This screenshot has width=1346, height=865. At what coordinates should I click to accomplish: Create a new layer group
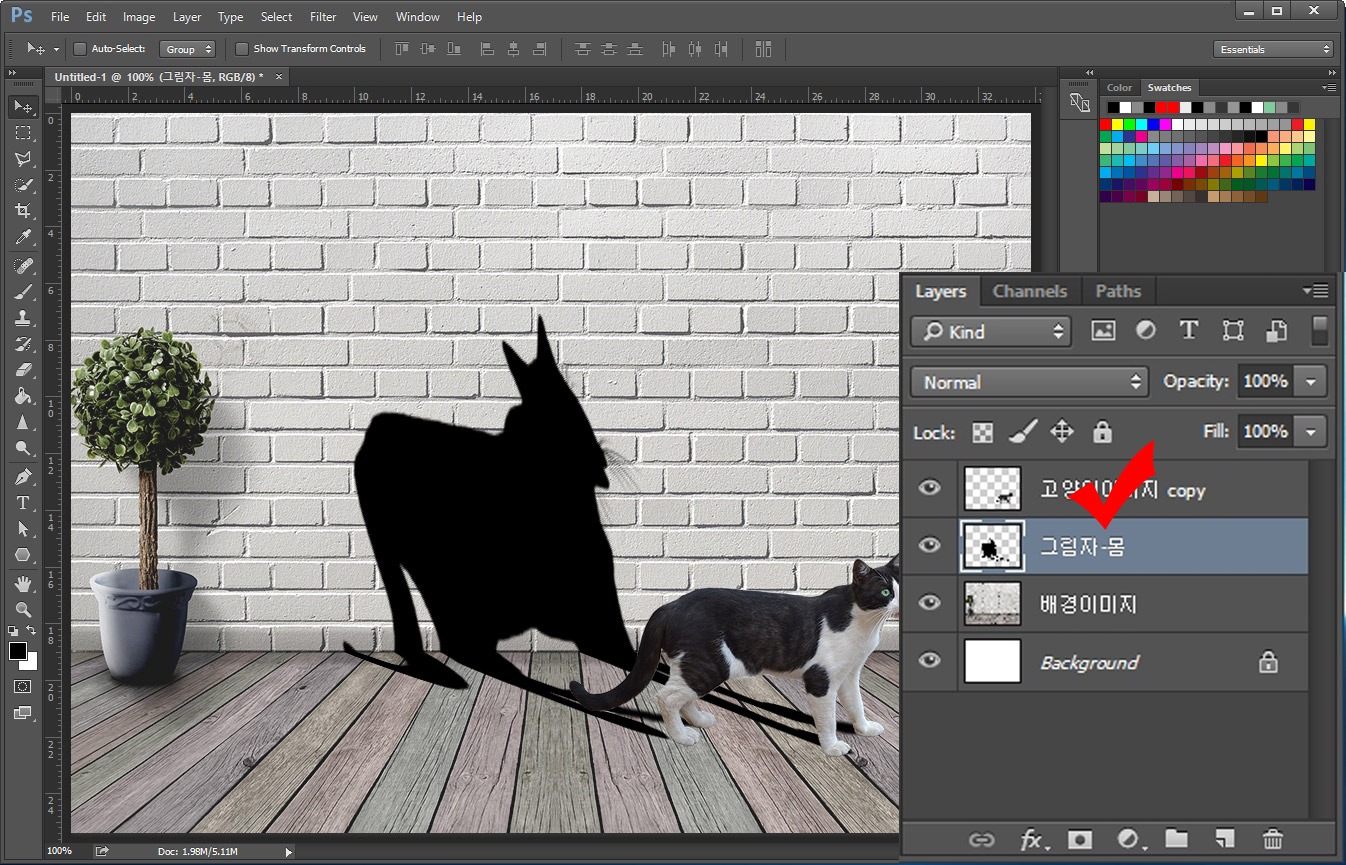coord(1176,840)
